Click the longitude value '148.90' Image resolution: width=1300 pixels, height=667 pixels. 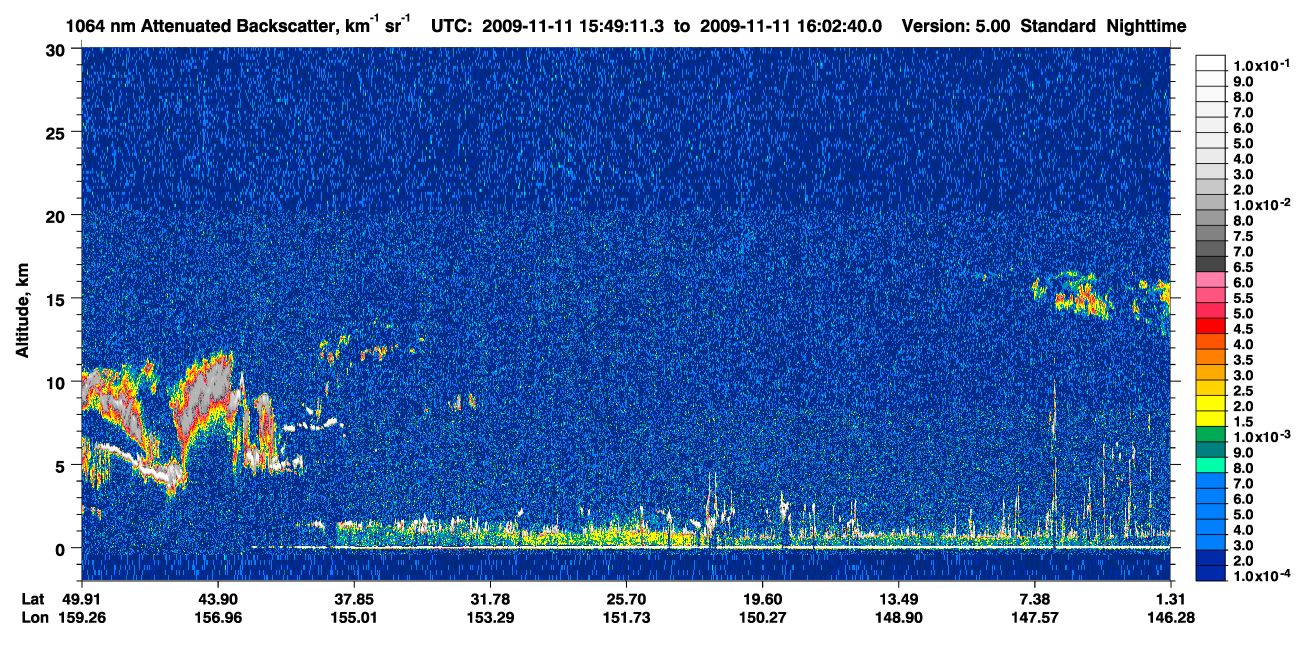pyautogui.click(x=898, y=617)
